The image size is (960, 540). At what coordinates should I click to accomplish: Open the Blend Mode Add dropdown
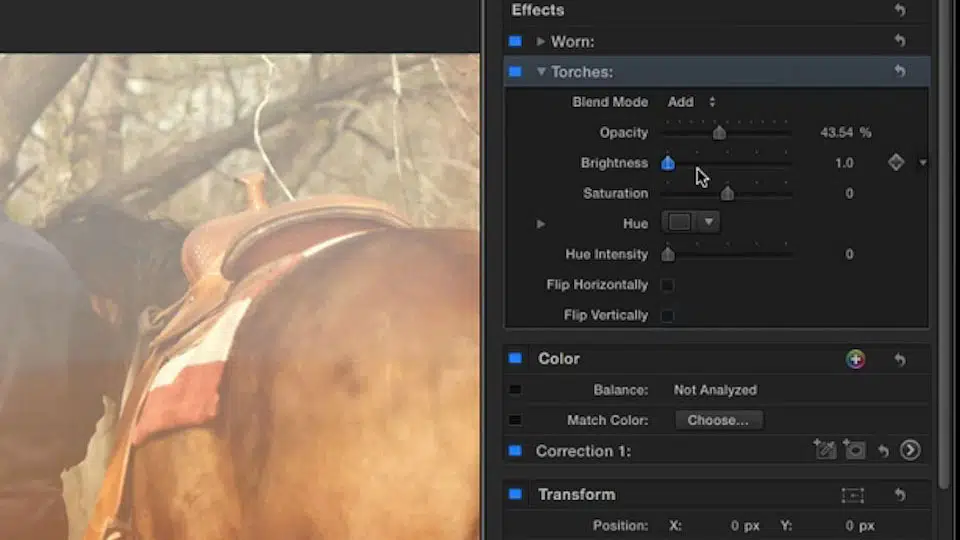[x=691, y=102]
